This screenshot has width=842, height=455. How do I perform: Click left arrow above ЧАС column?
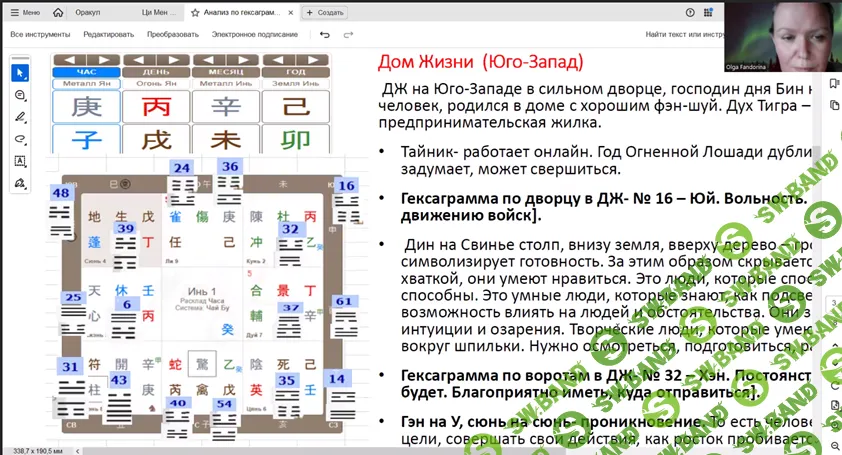click(69, 60)
